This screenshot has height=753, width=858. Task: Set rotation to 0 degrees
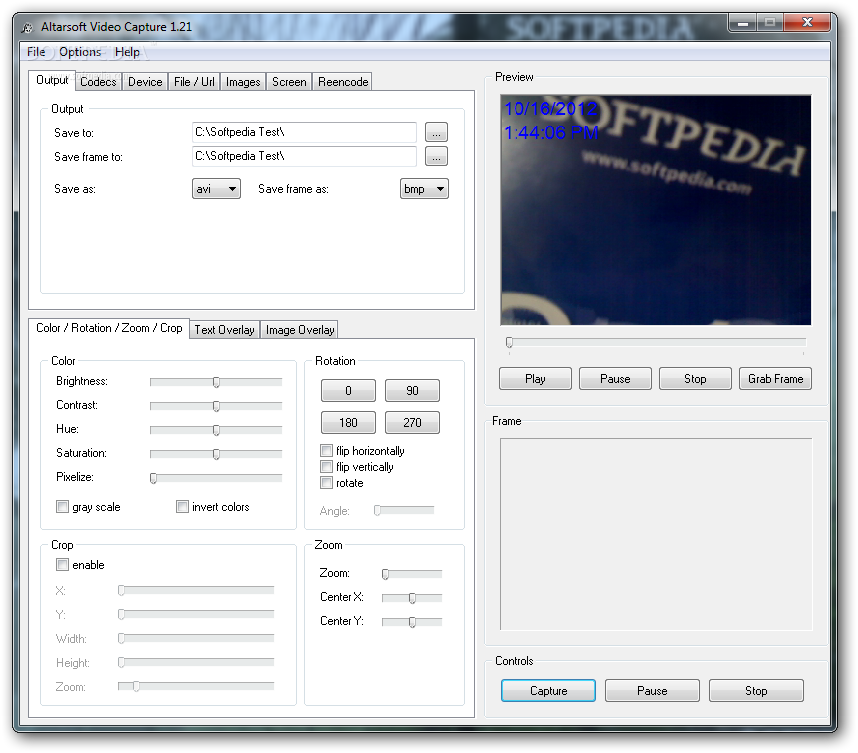[x=349, y=391]
